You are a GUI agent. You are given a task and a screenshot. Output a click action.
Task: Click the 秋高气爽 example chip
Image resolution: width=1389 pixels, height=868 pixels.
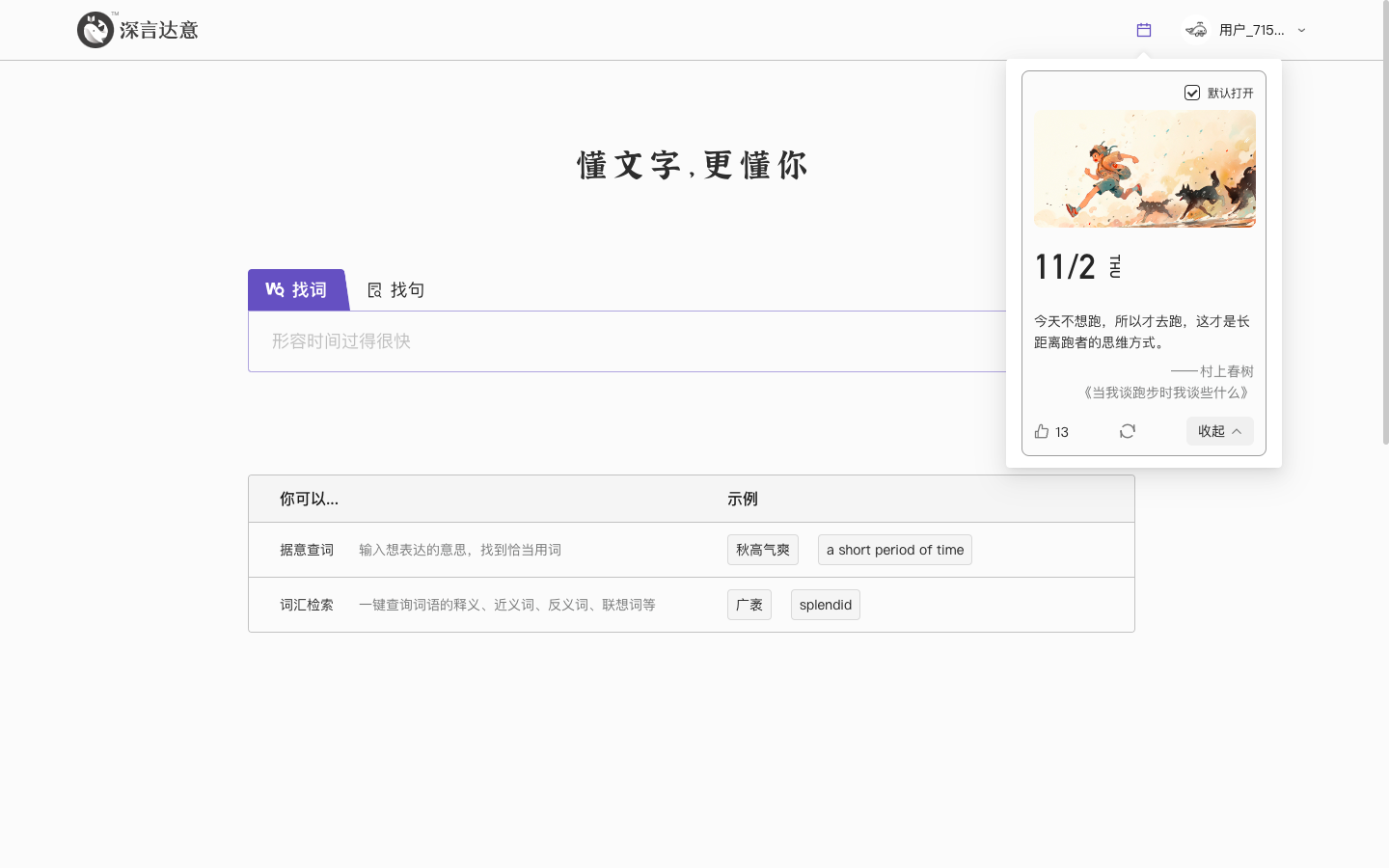(762, 550)
